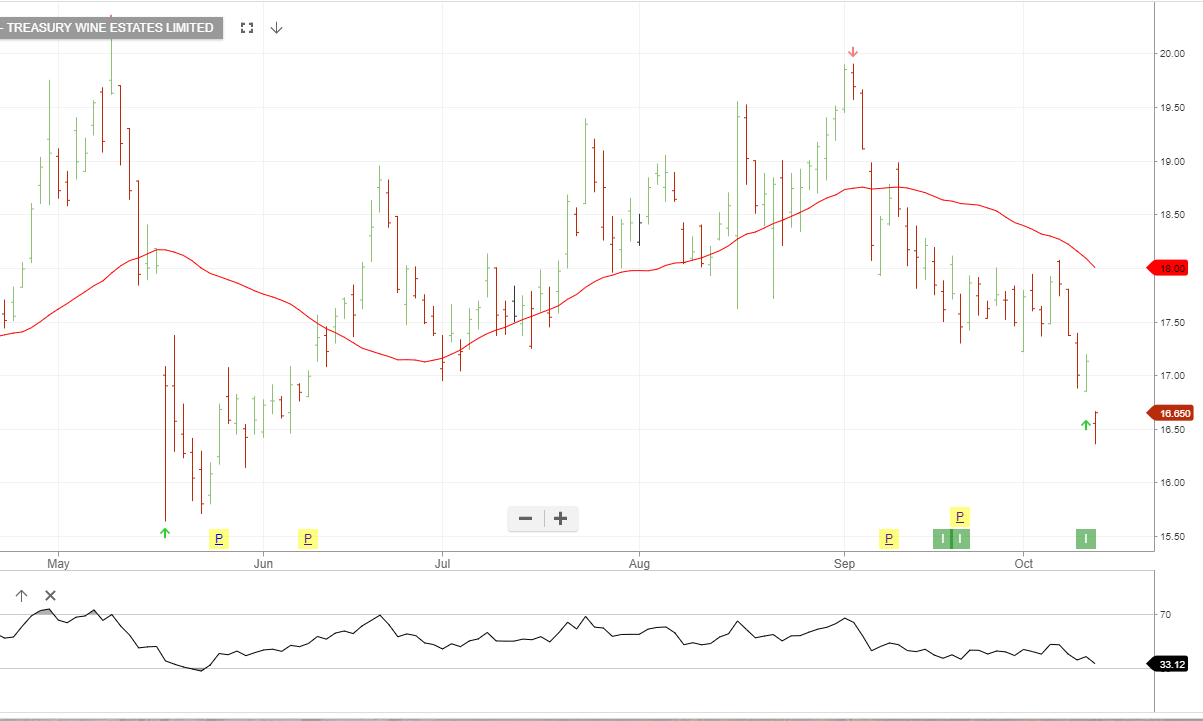Click the Sep label on the time axis
1203x721 pixels.
(x=844, y=564)
